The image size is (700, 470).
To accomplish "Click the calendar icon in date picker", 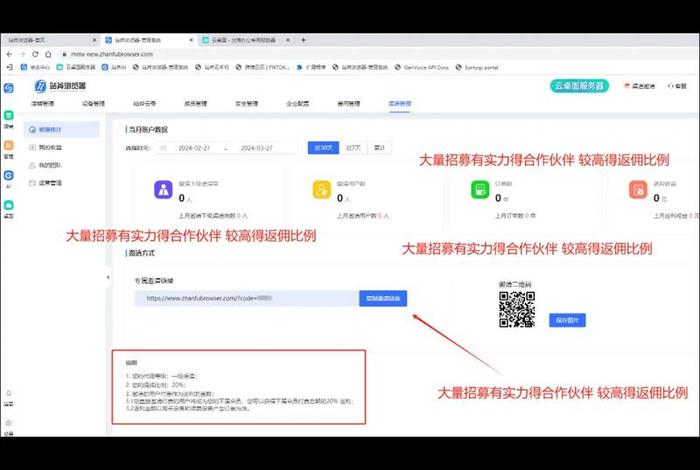I will coord(163,148).
